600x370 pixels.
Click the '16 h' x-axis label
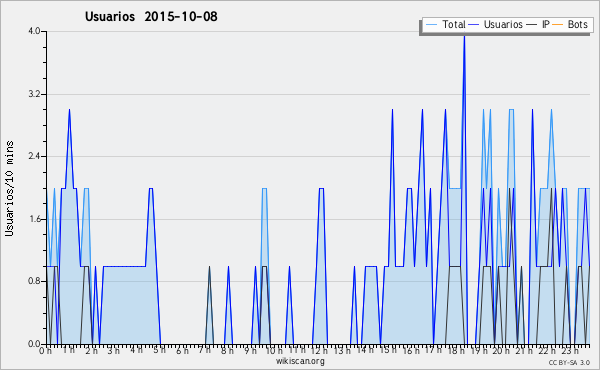click(x=411, y=351)
